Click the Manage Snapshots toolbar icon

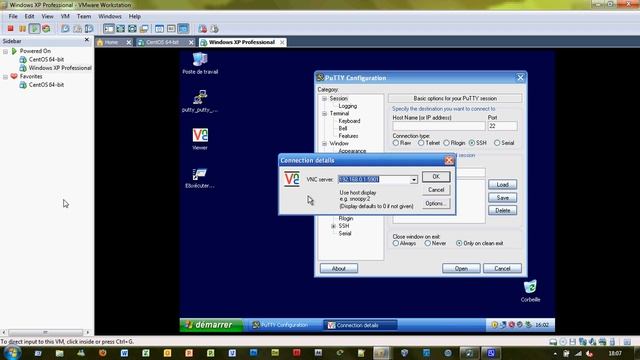(89, 29)
